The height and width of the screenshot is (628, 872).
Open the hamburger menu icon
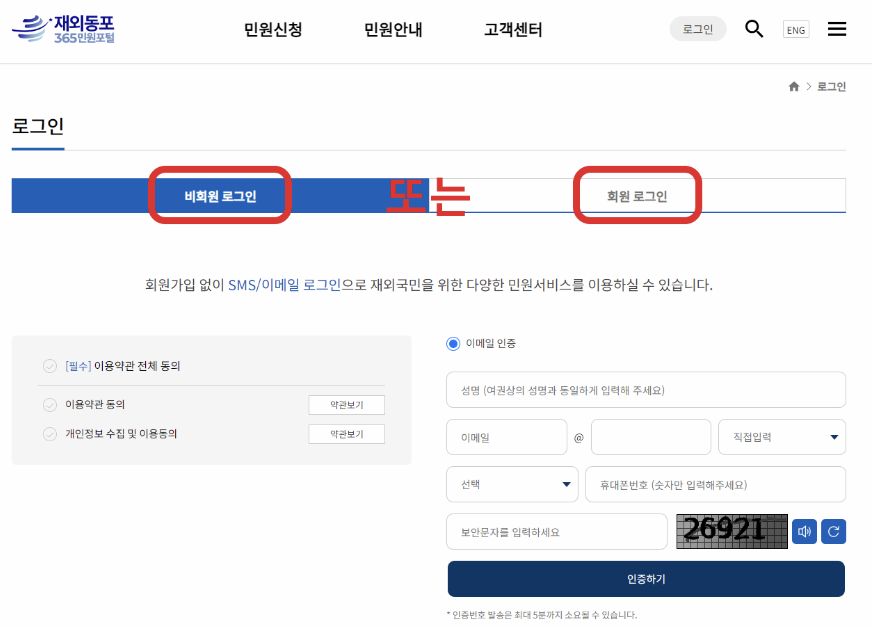(837, 28)
